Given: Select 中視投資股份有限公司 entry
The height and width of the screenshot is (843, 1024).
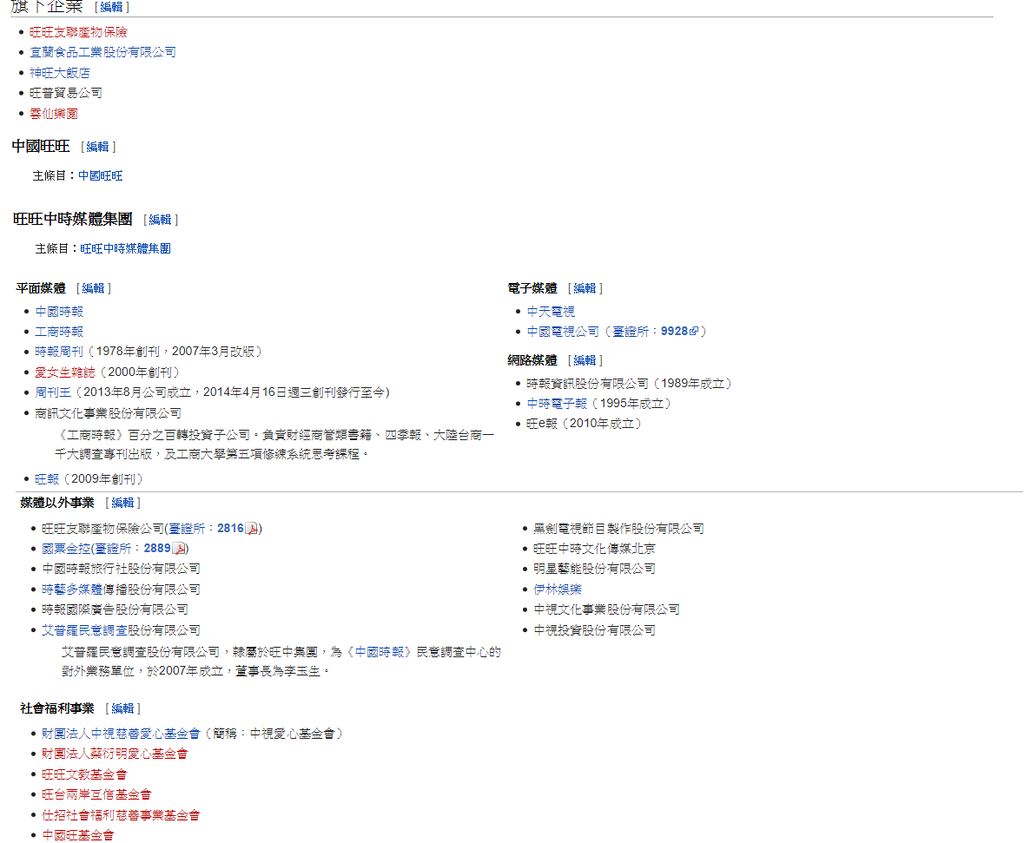Looking at the screenshot, I should click(x=594, y=630).
